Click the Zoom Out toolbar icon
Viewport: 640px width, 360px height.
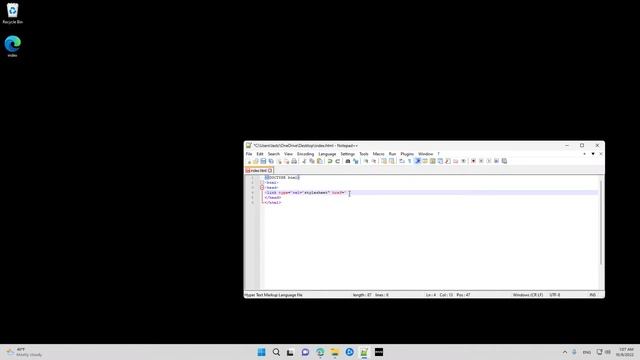374,161
